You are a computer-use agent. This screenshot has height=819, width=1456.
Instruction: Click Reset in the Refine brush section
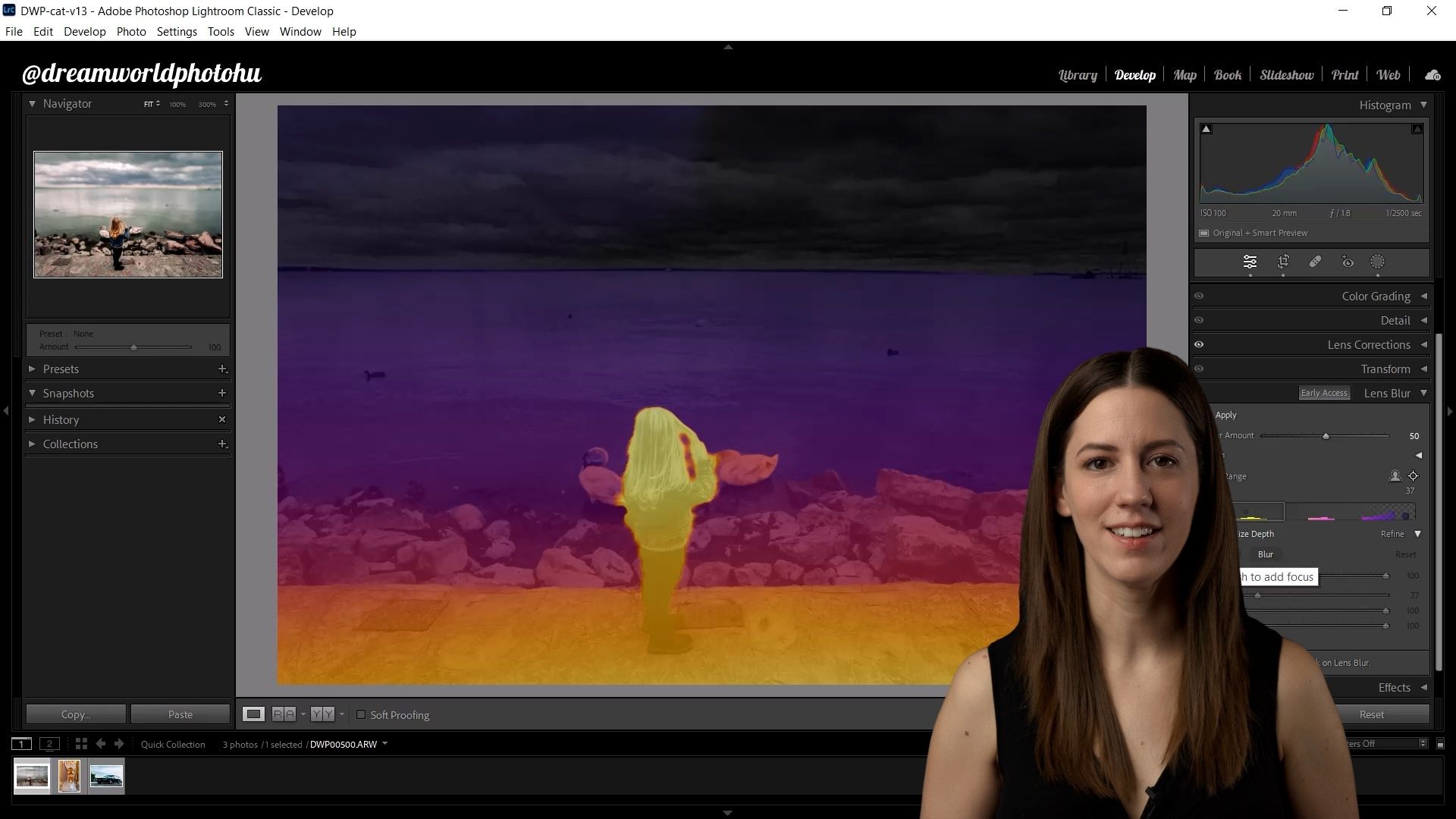click(1405, 554)
